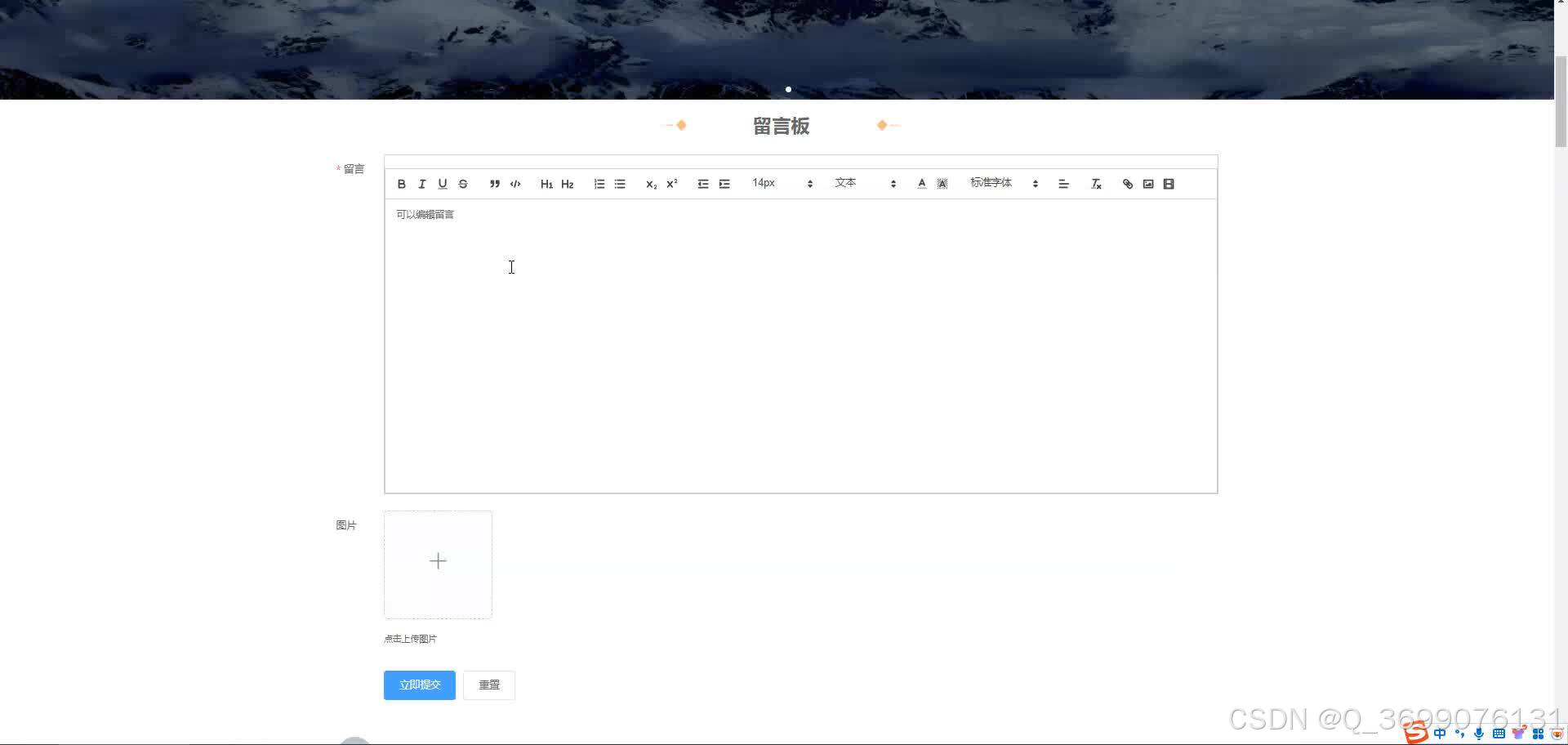Open the Sogou toolbox grid icon

1538,734
